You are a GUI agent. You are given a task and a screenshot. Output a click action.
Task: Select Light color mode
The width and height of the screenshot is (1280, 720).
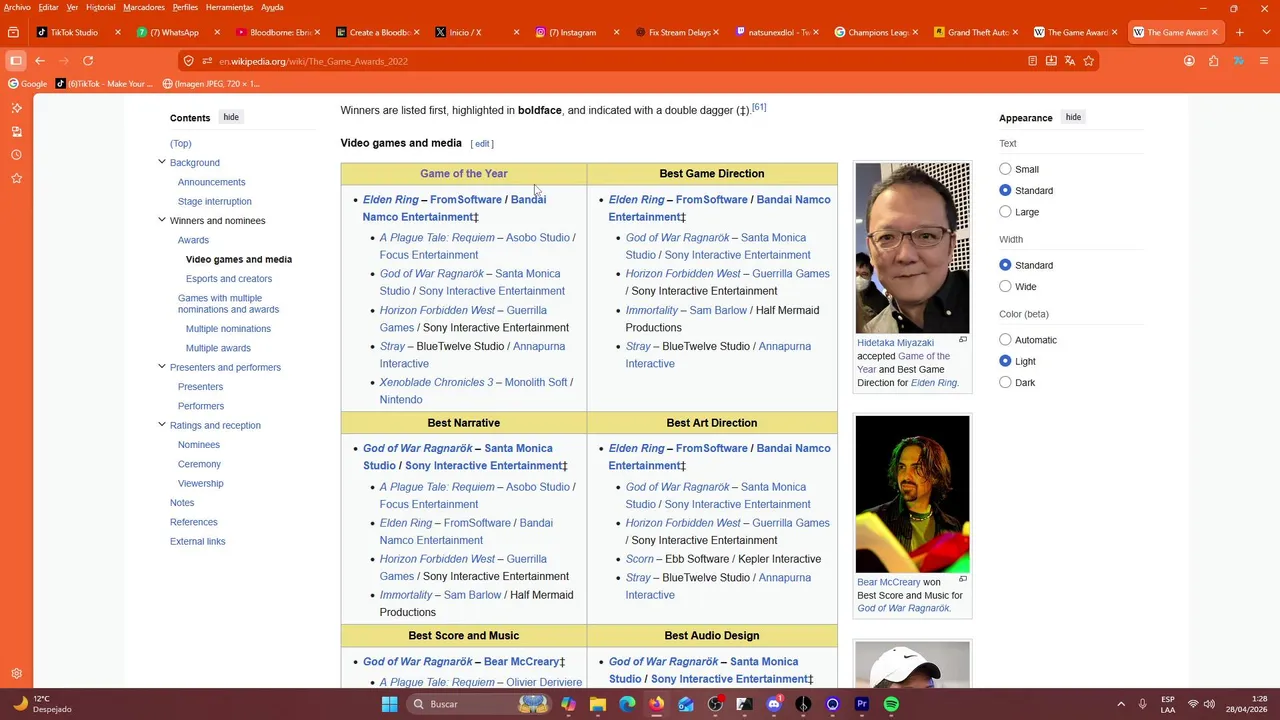click(1005, 361)
